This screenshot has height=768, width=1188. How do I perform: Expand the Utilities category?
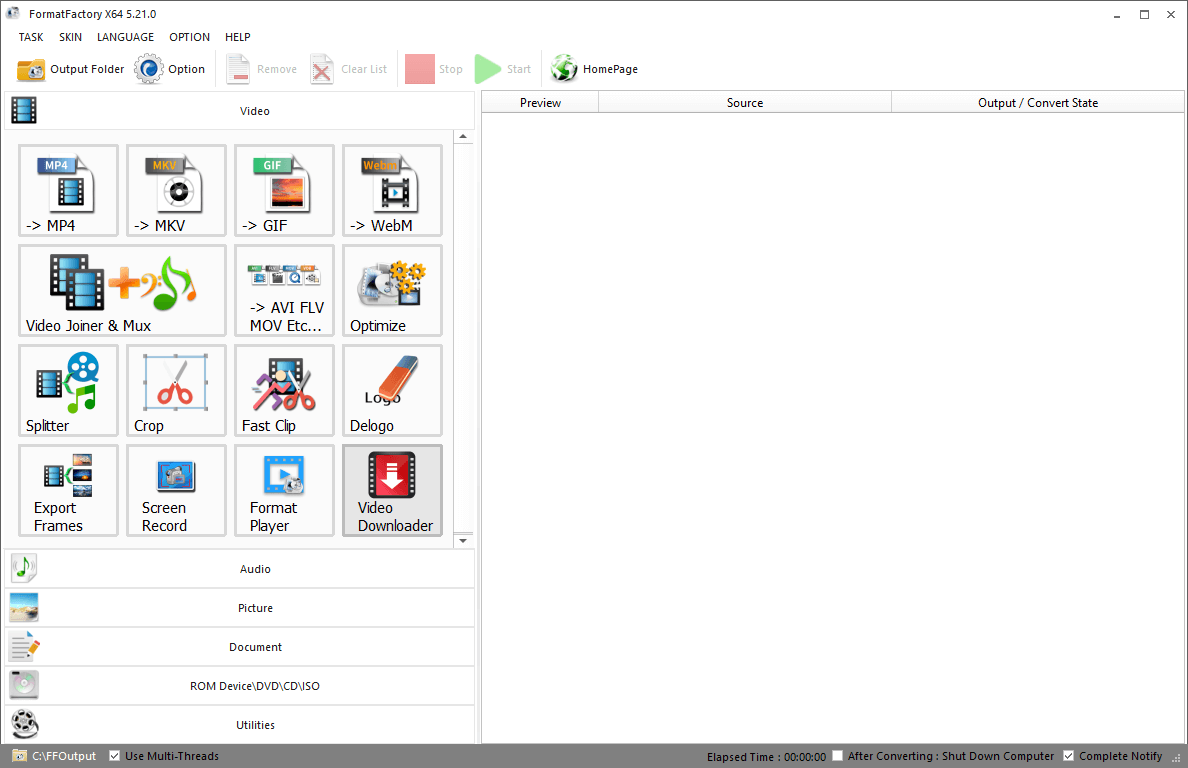[239, 725]
